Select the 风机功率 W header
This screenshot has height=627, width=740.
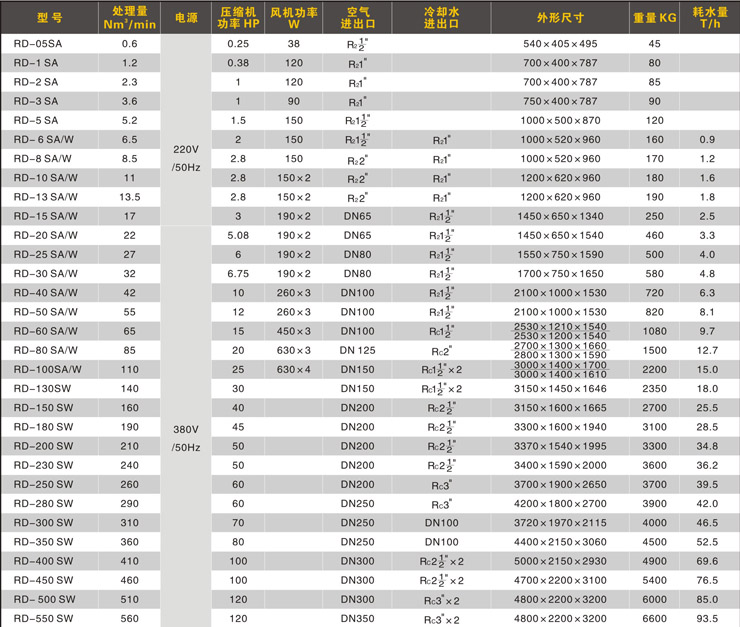(294, 18)
